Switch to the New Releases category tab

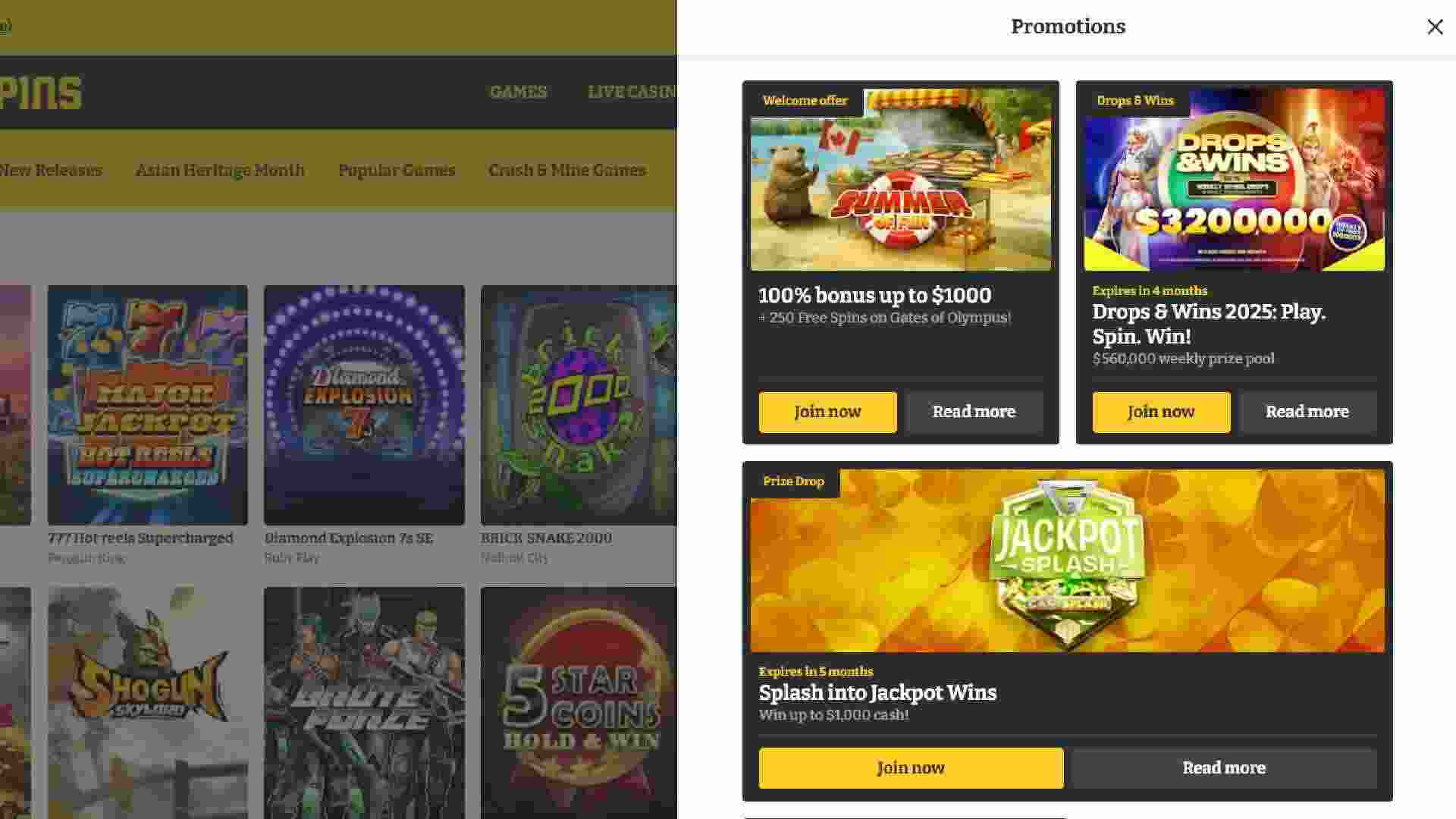coord(51,170)
